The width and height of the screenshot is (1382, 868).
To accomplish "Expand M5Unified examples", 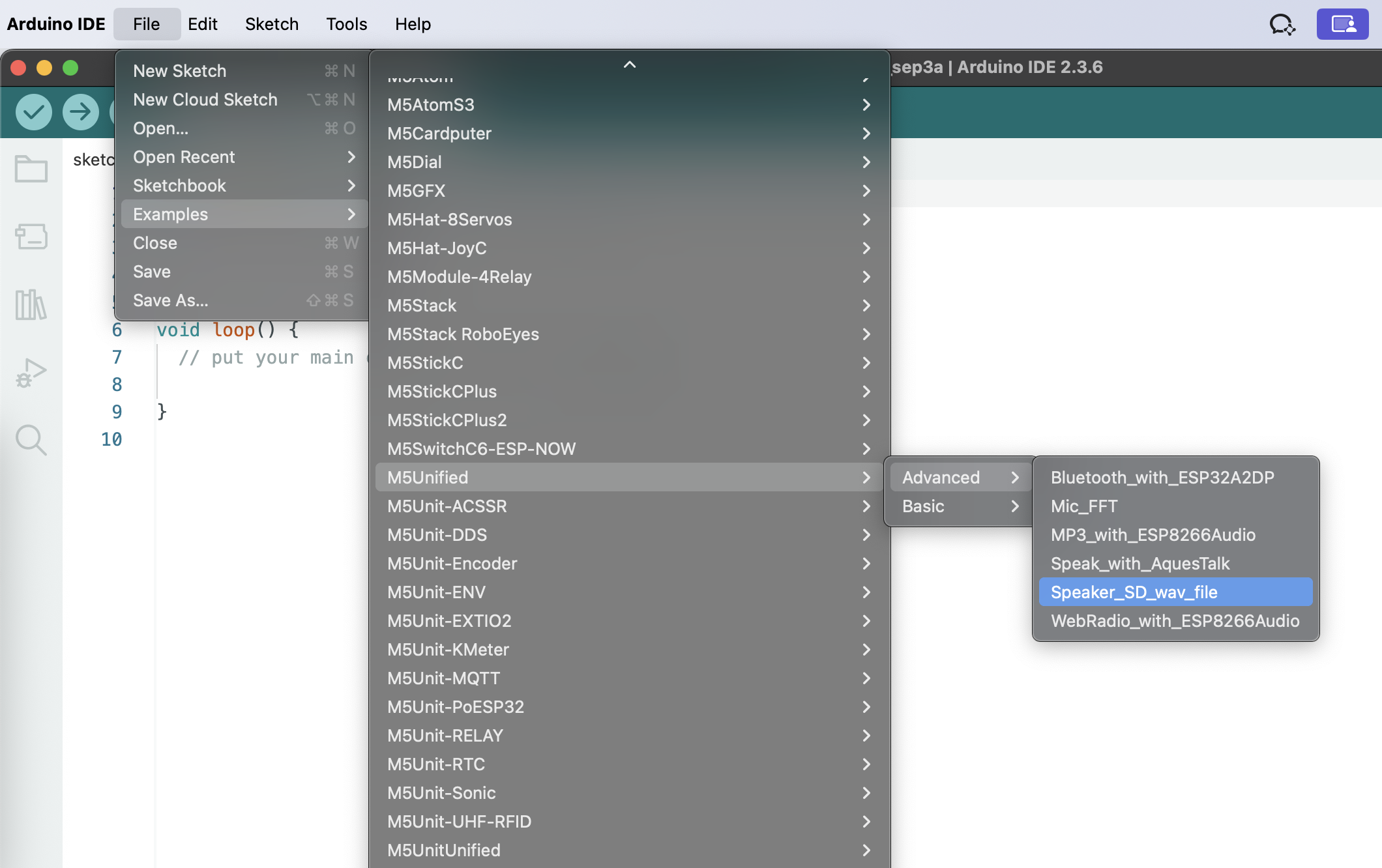I will (x=630, y=477).
